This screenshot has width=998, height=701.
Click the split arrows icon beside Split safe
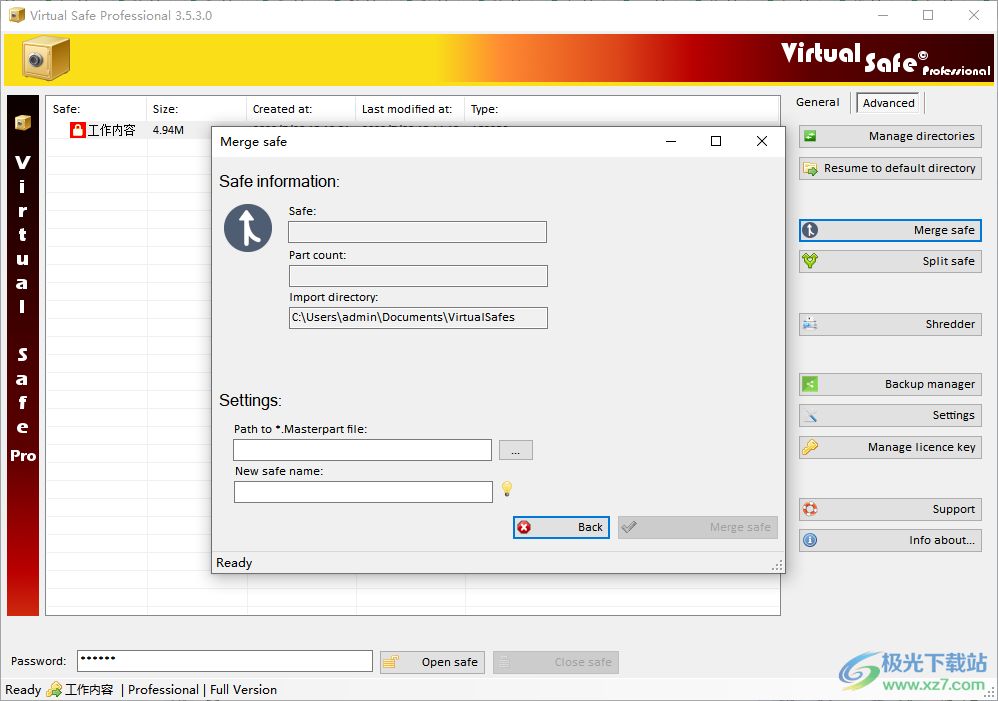pyautogui.click(x=810, y=261)
